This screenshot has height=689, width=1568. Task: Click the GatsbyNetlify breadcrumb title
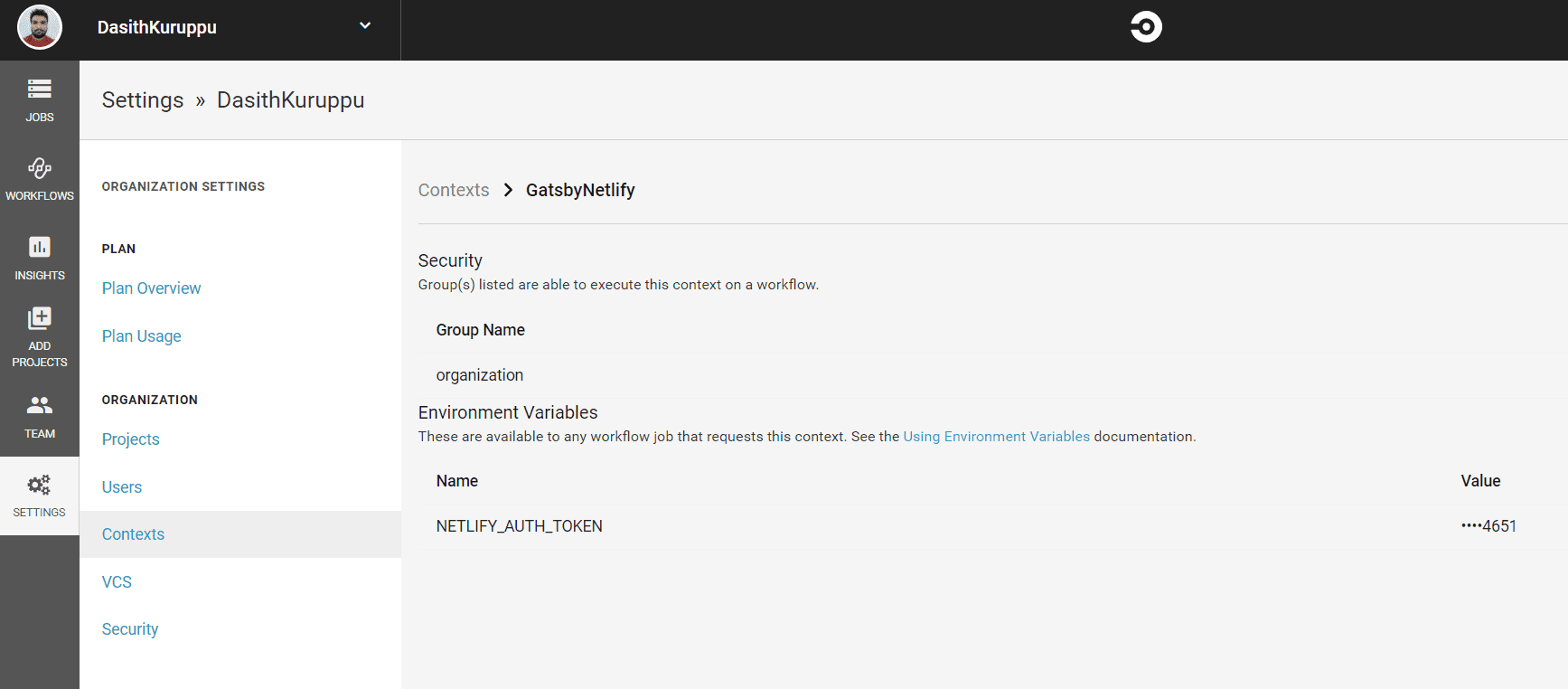pos(580,190)
